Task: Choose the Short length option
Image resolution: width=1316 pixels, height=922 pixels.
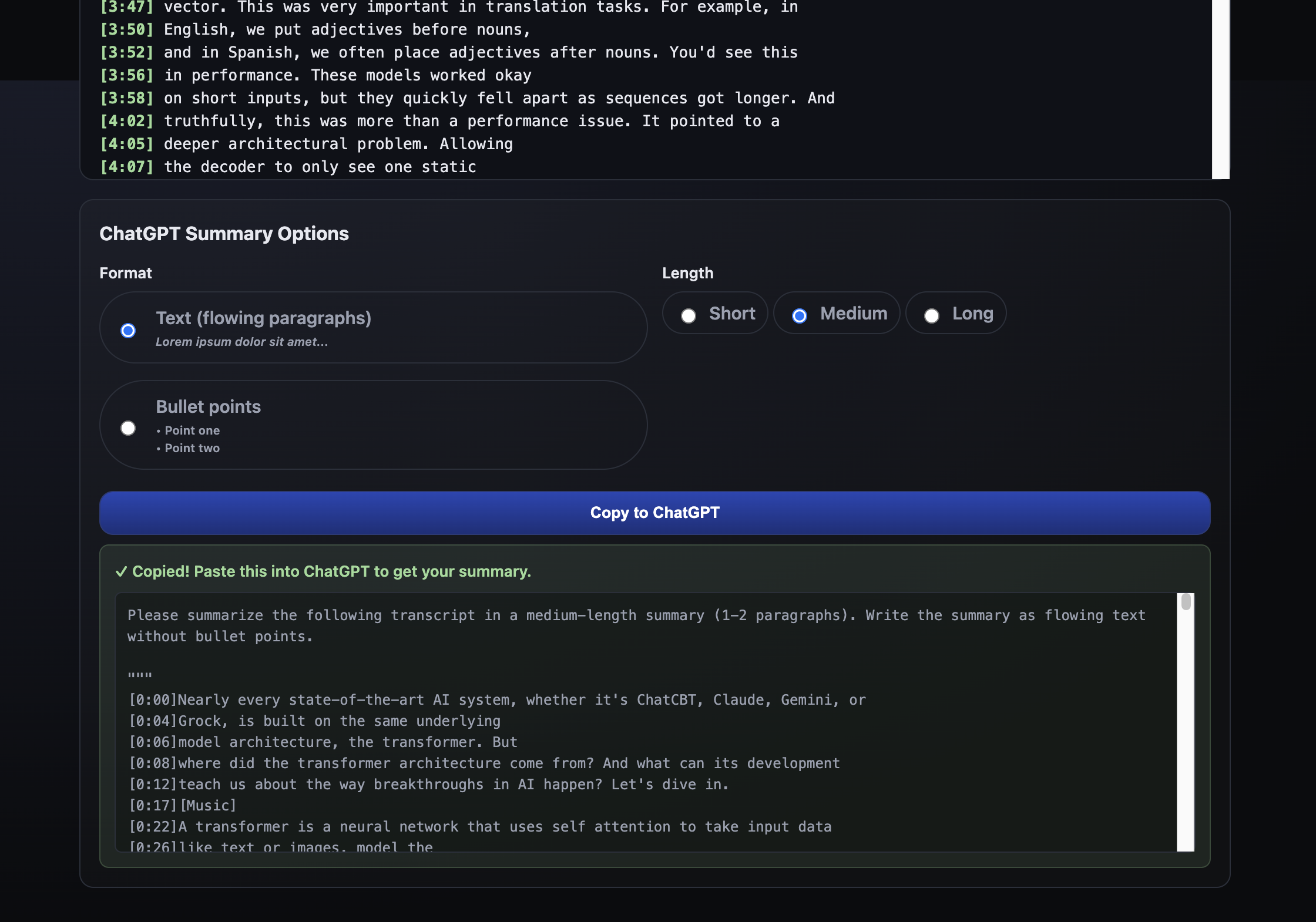Action: [x=689, y=316]
